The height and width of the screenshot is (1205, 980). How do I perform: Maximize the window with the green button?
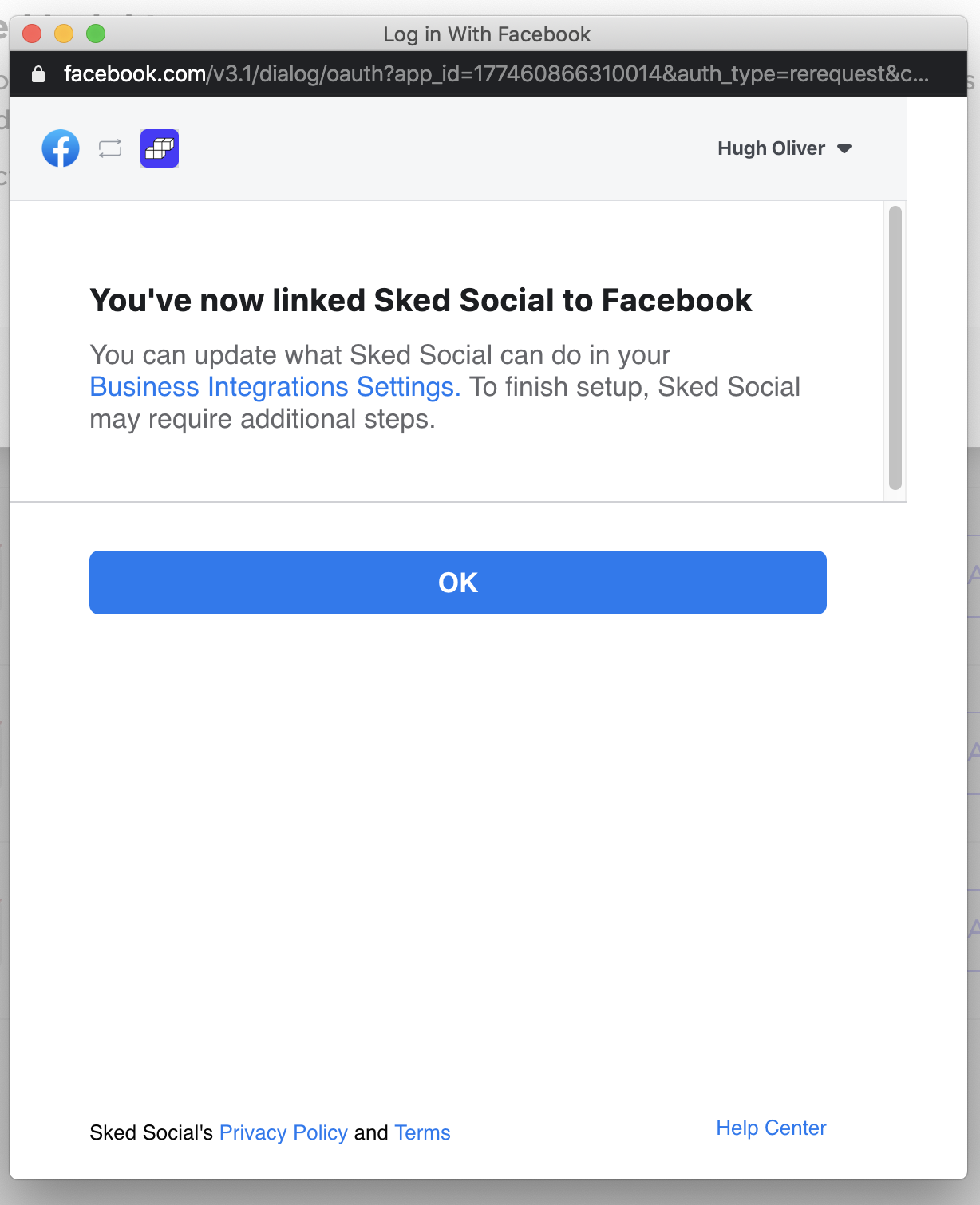click(96, 34)
